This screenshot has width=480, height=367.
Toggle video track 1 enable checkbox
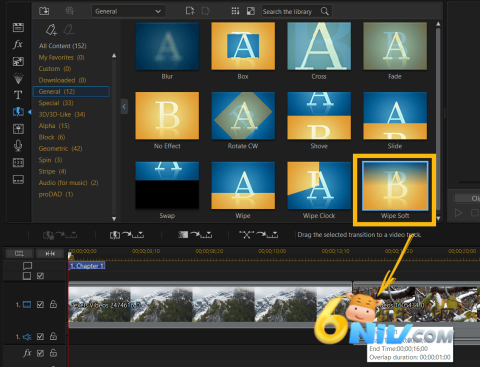(40, 304)
